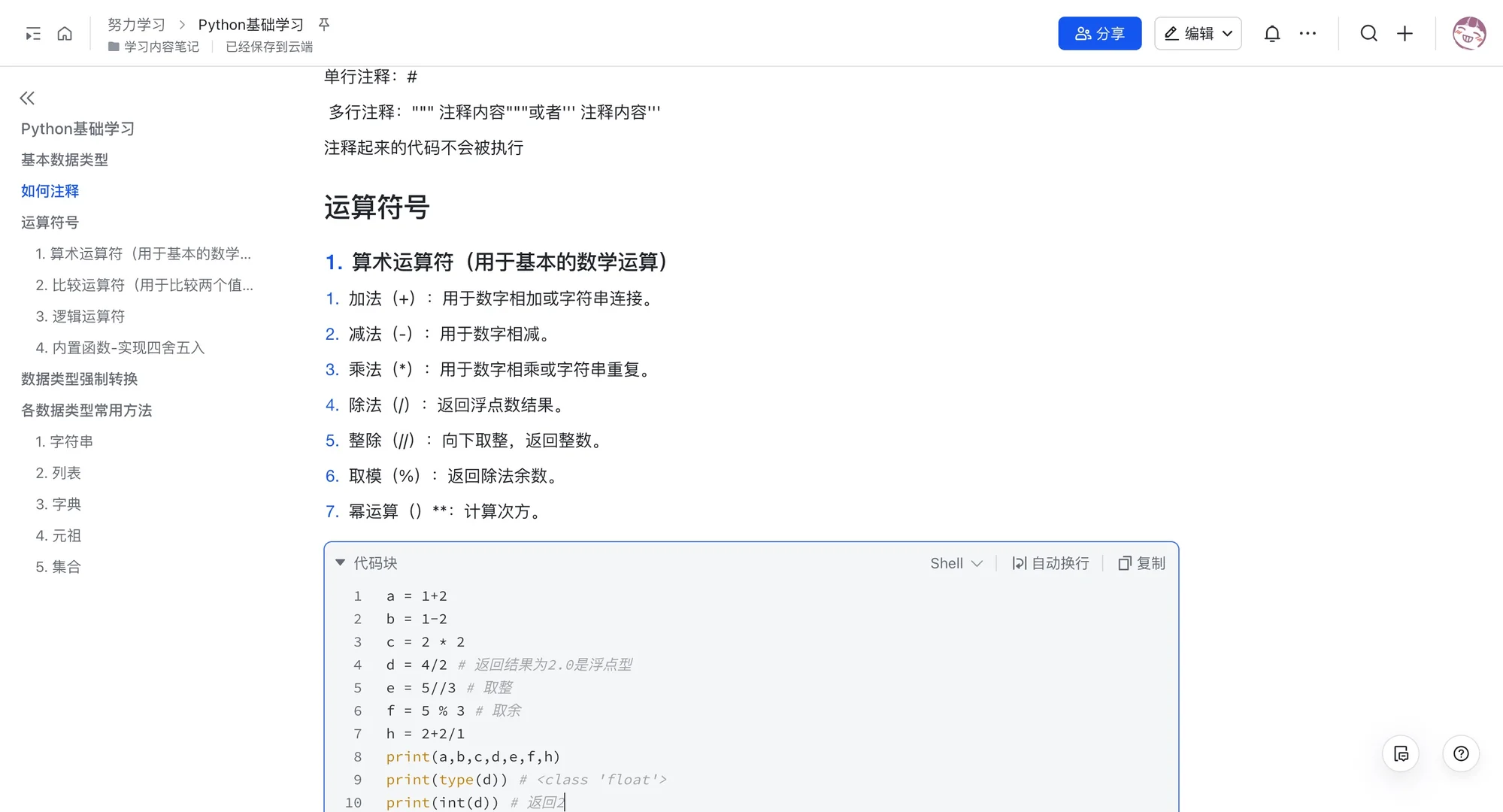
Task: Toggle 自动换行 for the code block
Action: click(x=1050, y=562)
